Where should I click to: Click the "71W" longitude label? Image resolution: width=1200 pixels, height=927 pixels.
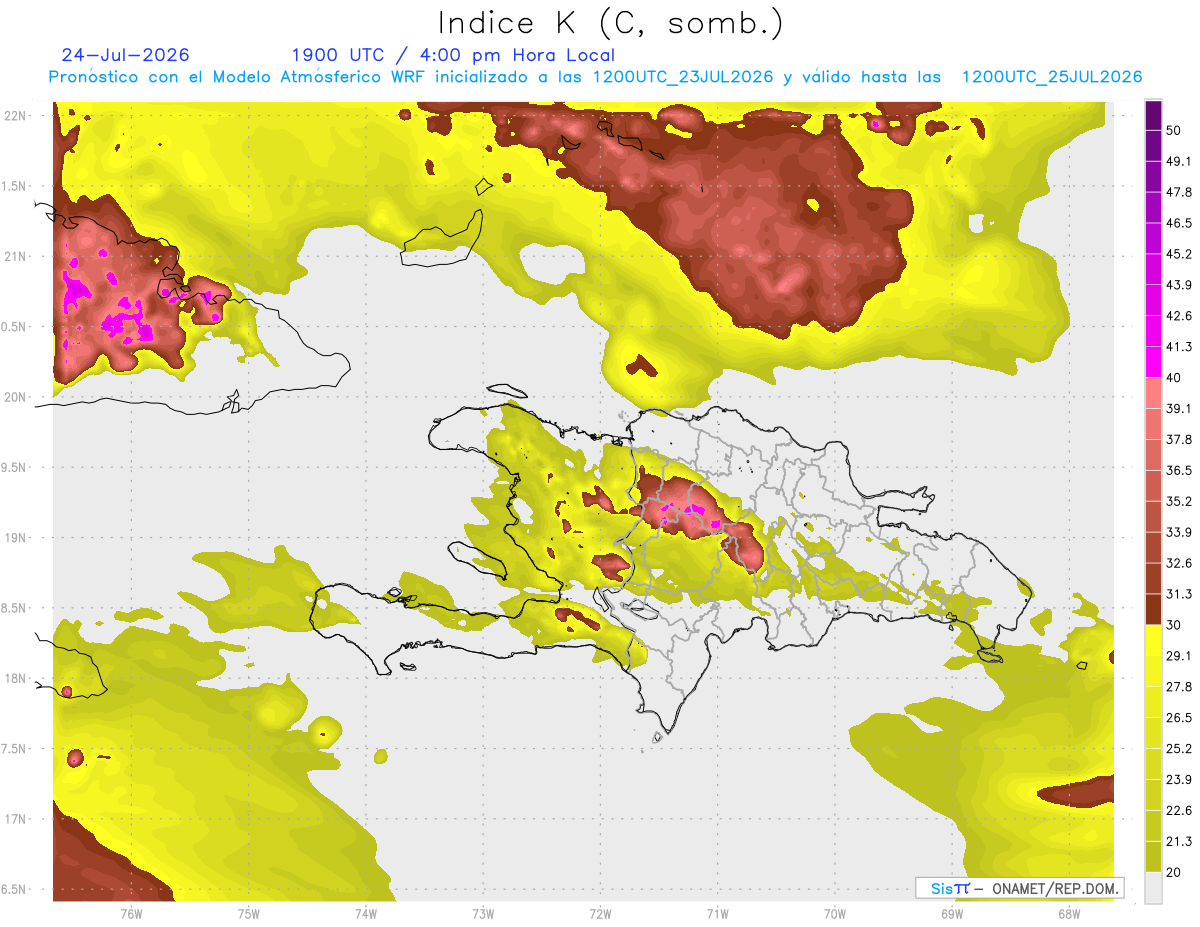(x=717, y=914)
